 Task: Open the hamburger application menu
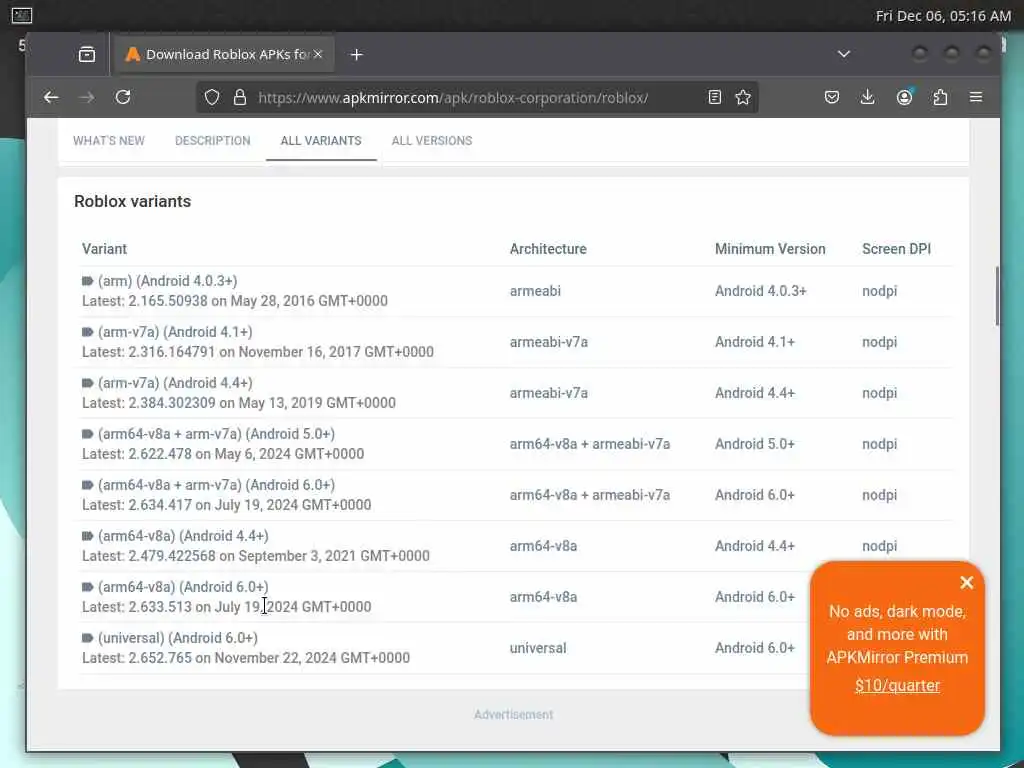976,97
